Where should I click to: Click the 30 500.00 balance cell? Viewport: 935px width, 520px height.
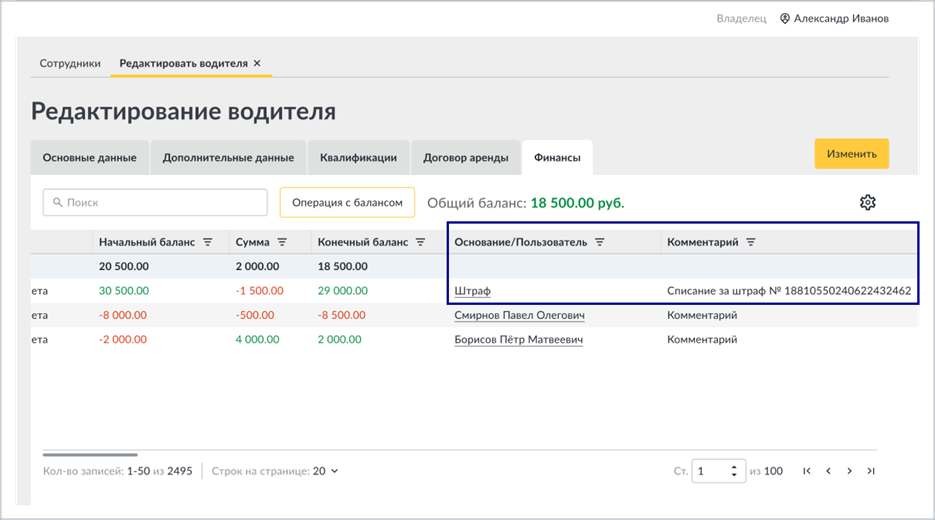124,291
